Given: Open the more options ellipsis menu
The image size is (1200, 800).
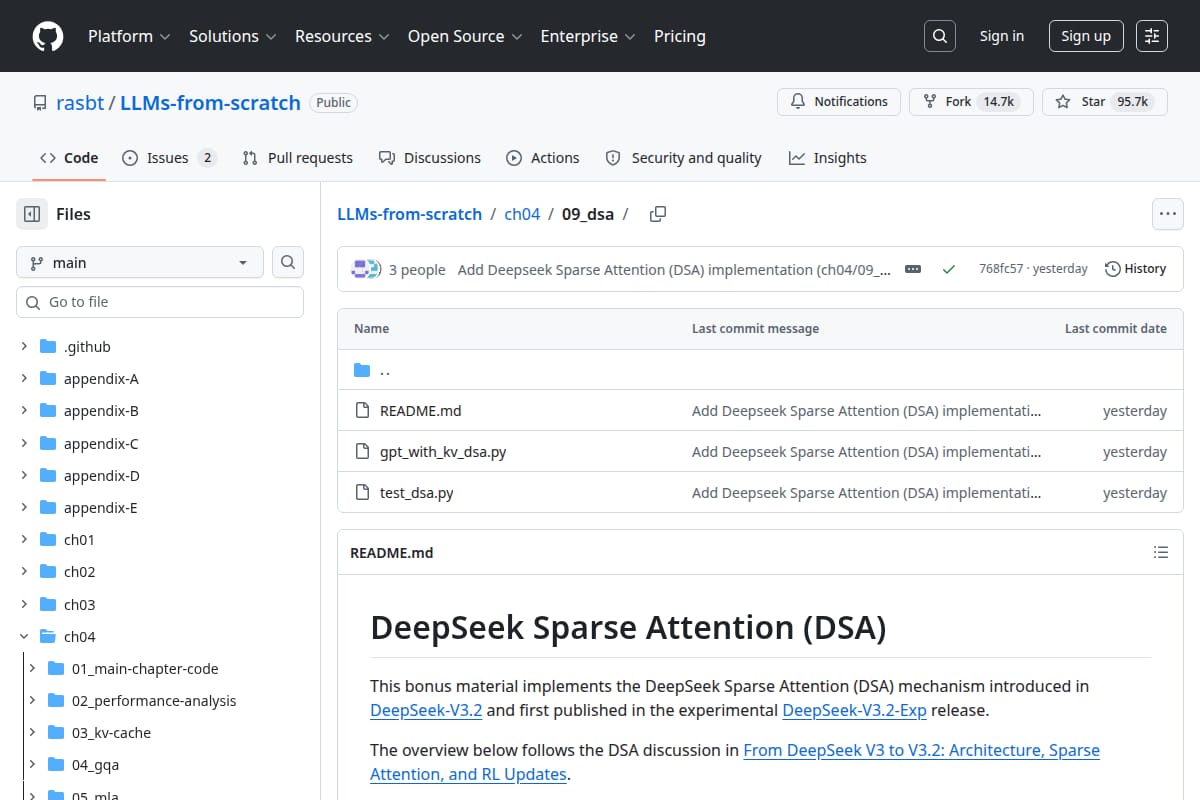Looking at the screenshot, I should point(1167,214).
